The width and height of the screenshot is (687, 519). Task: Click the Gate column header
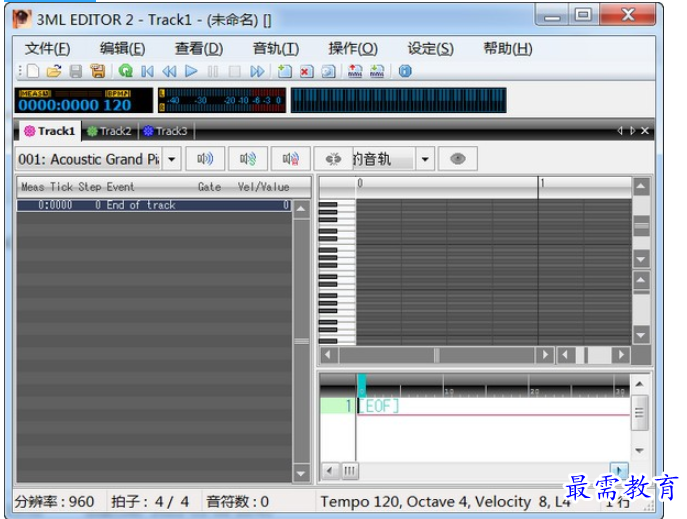pos(209,187)
